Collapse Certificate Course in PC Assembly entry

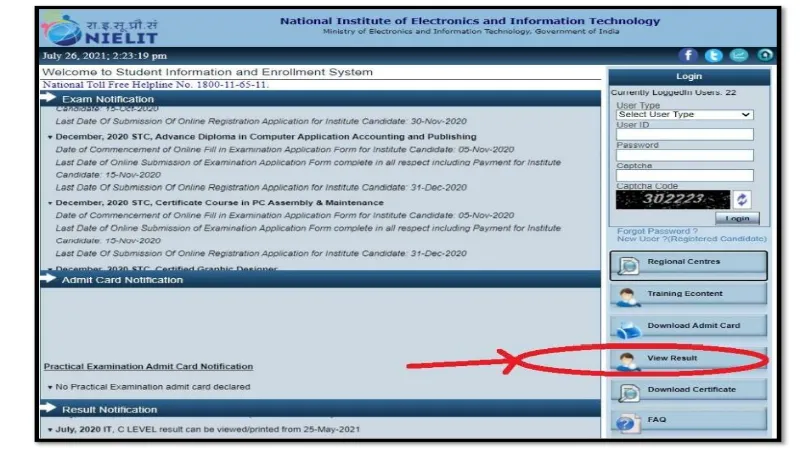[x=50, y=203]
